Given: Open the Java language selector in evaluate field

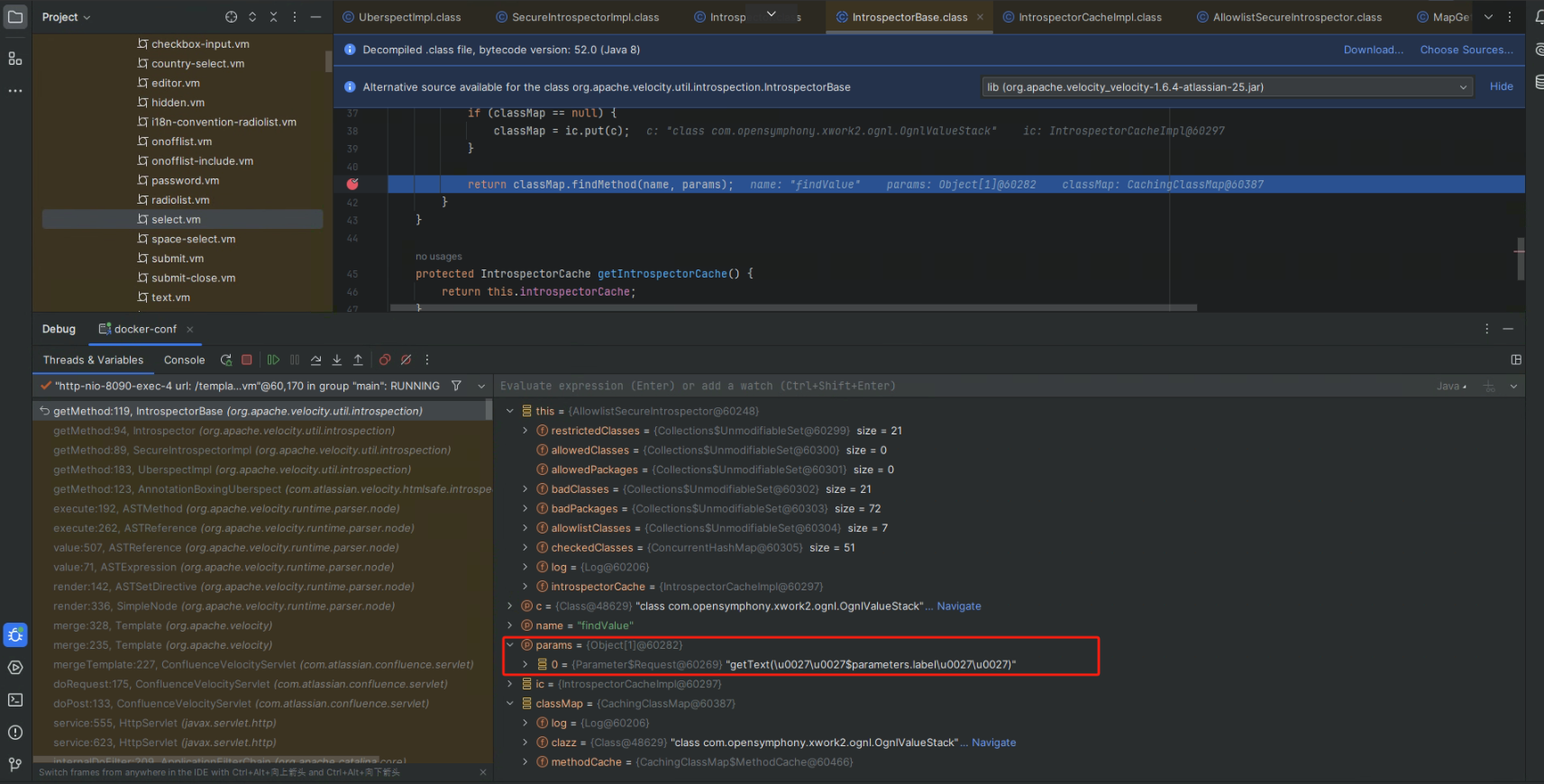Looking at the screenshot, I should coord(1452,387).
